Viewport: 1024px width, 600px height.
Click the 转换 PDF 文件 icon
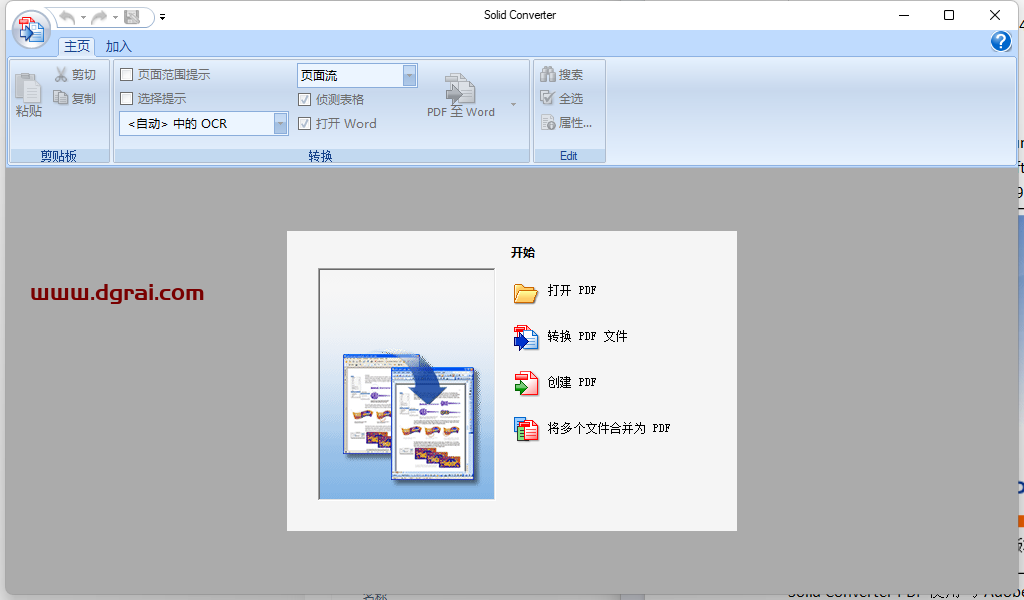tap(526, 338)
